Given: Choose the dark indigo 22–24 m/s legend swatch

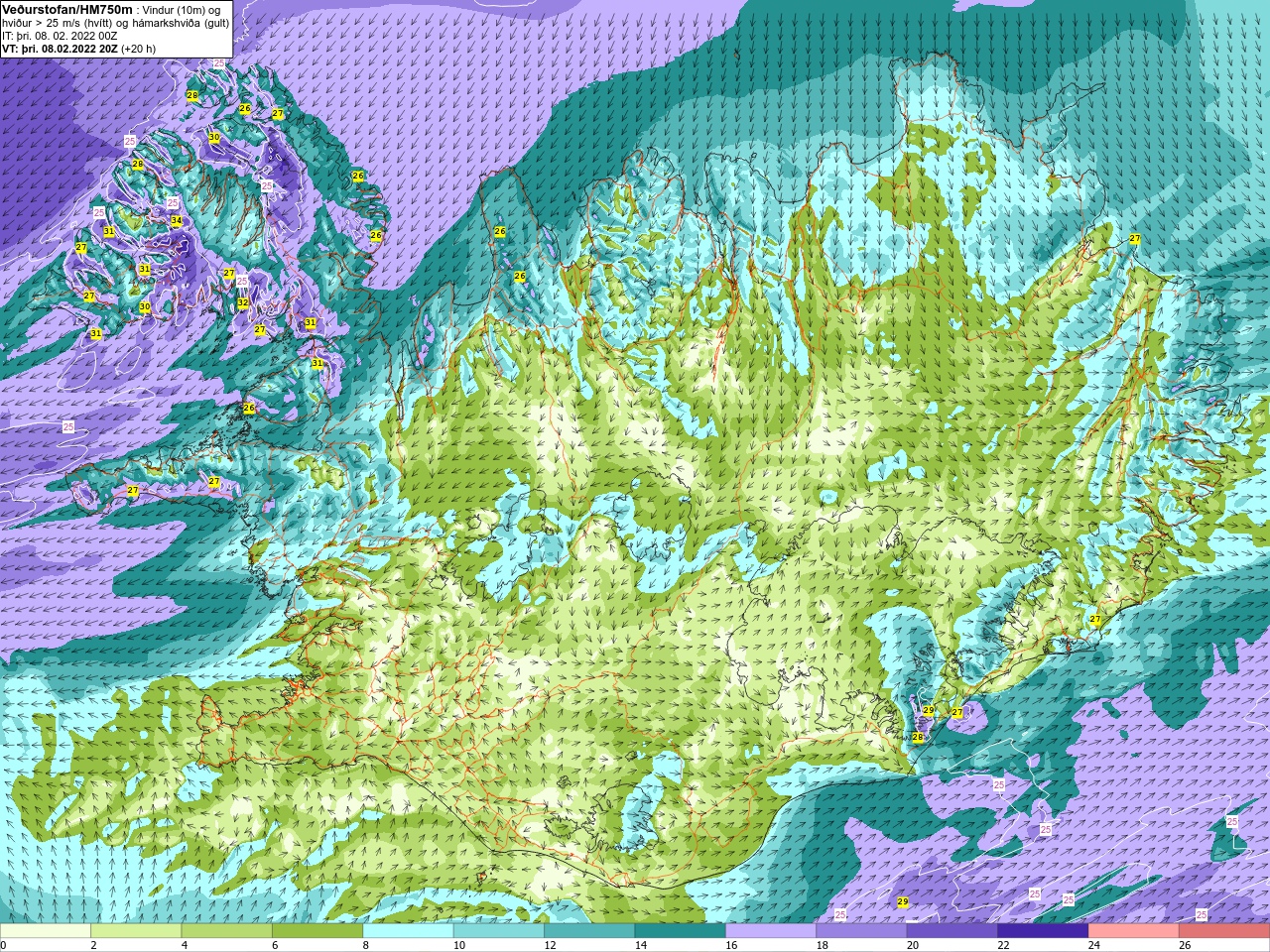Looking at the screenshot, I should click(x=1043, y=931).
